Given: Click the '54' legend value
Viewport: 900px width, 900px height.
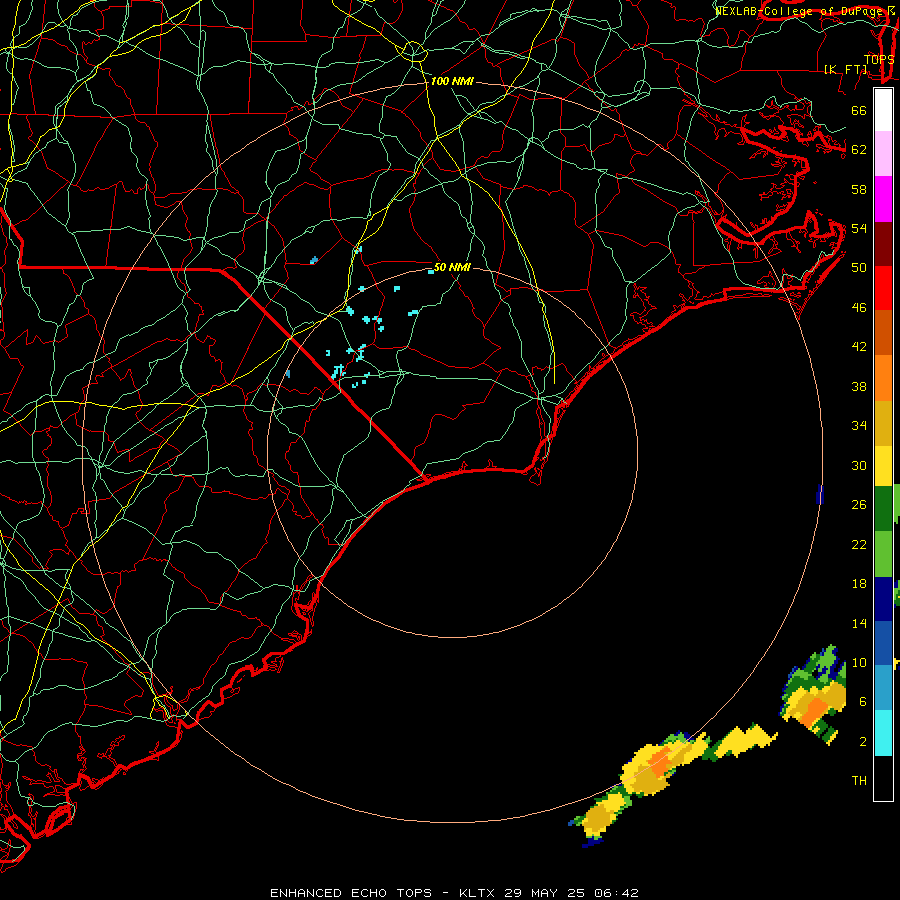Looking at the screenshot, I should 859,228.
